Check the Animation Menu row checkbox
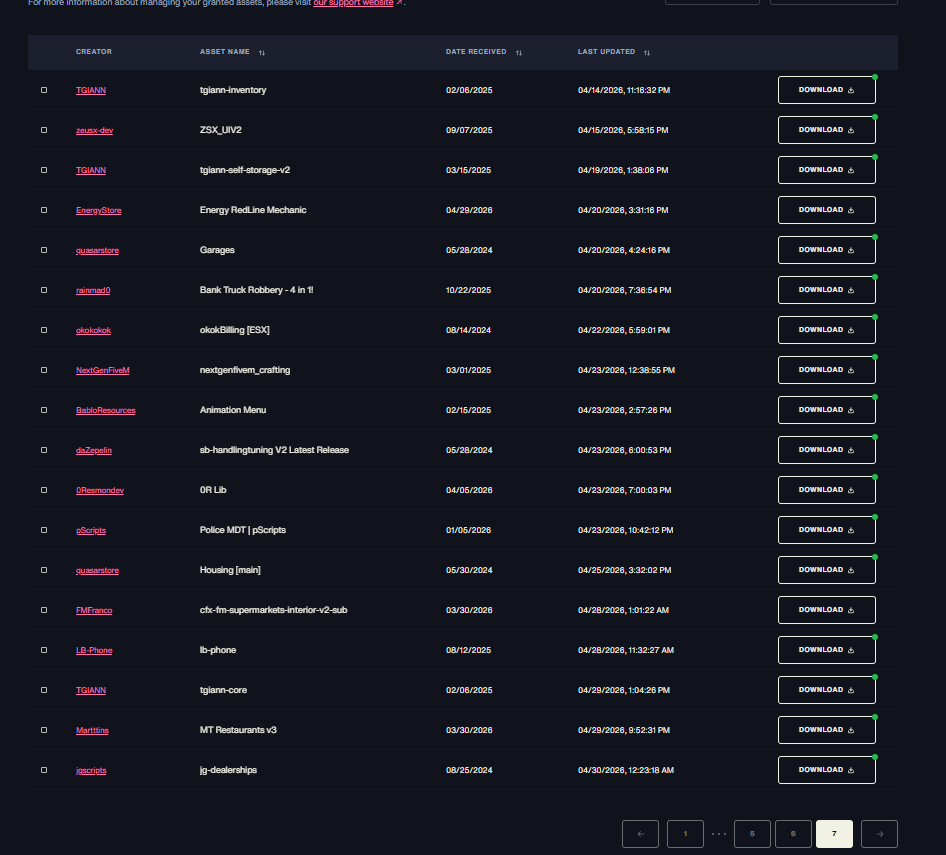Screen dimensions: 946x855 coord(44,410)
